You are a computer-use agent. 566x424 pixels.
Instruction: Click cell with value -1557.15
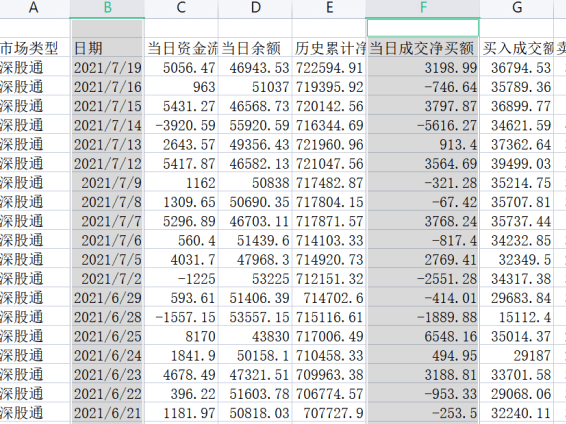(x=182, y=317)
